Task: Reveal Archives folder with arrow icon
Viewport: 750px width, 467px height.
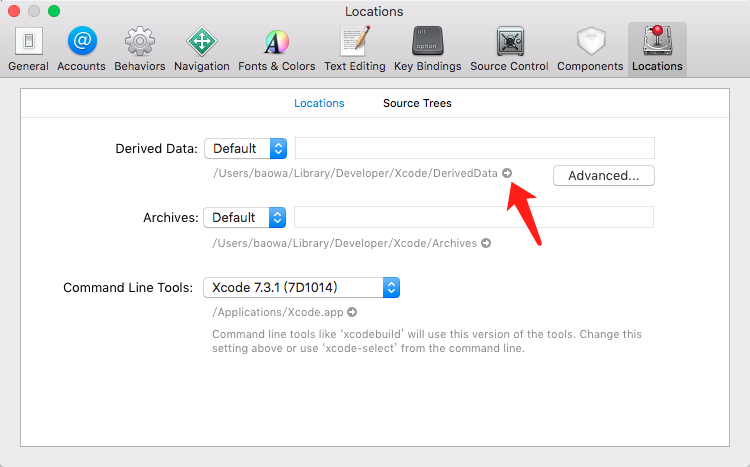Action: 486,243
